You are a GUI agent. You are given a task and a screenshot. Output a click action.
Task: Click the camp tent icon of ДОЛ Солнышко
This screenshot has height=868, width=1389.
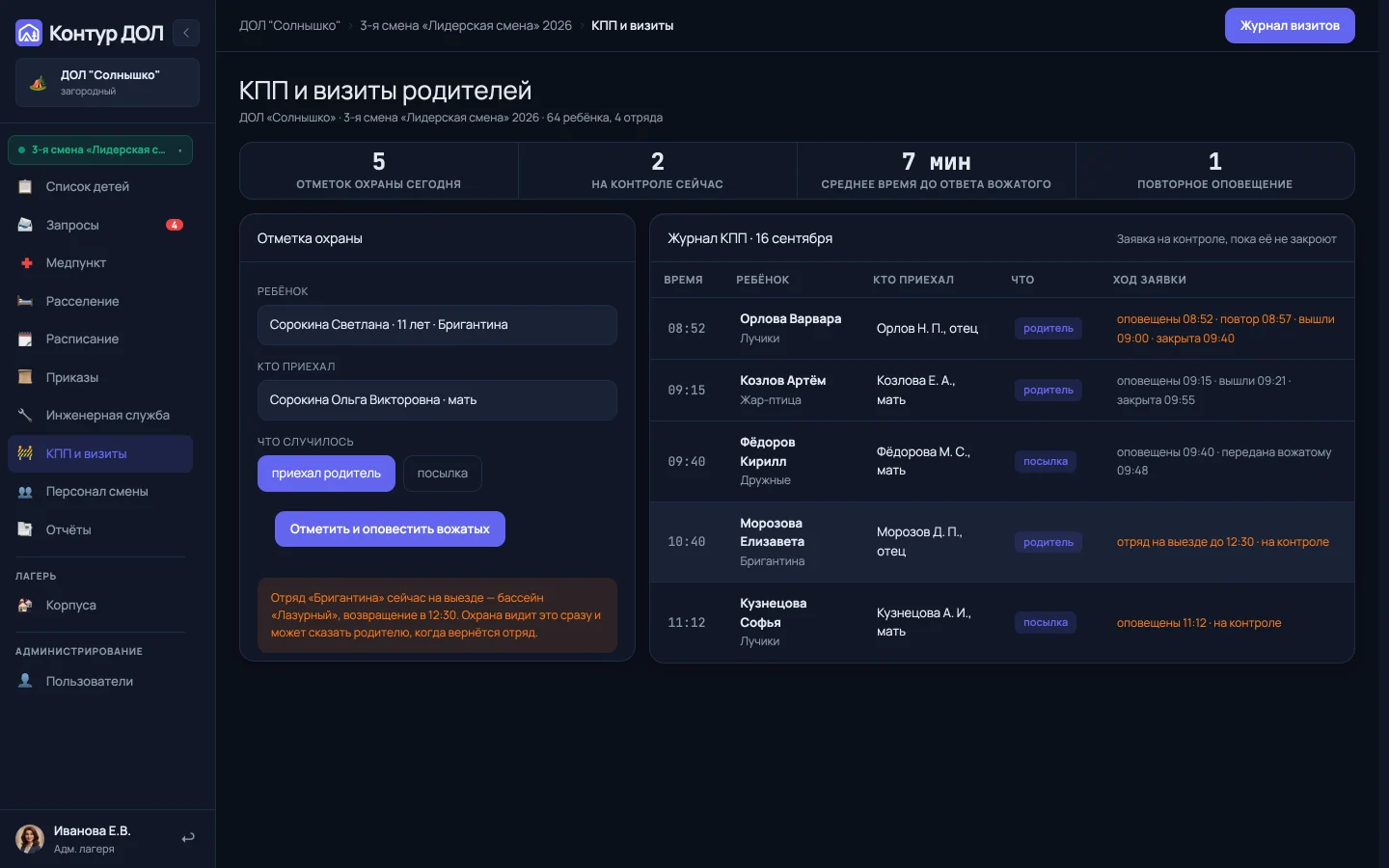39,83
